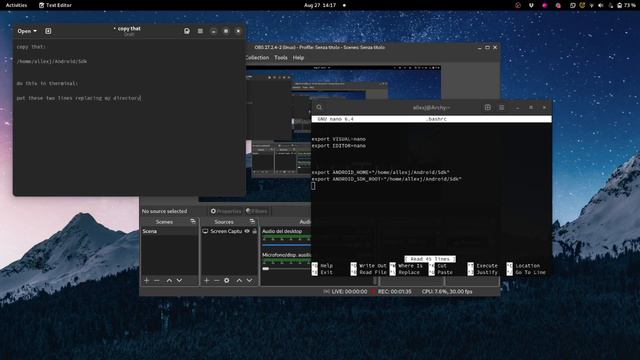Click the export EDITOR=nano line in terminal

339,146
